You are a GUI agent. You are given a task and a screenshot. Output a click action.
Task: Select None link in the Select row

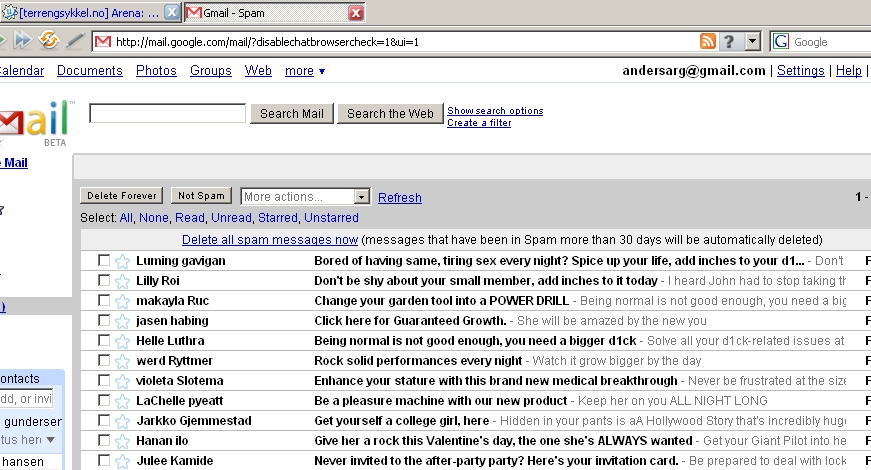153,218
